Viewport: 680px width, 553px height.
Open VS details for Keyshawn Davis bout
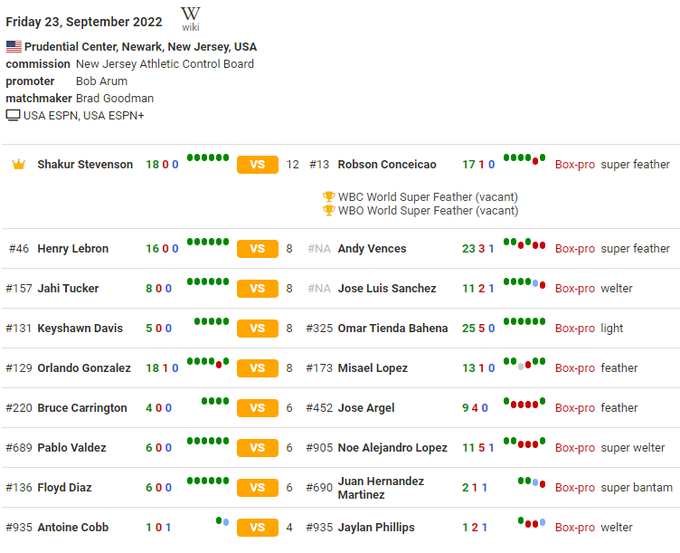tap(257, 328)
